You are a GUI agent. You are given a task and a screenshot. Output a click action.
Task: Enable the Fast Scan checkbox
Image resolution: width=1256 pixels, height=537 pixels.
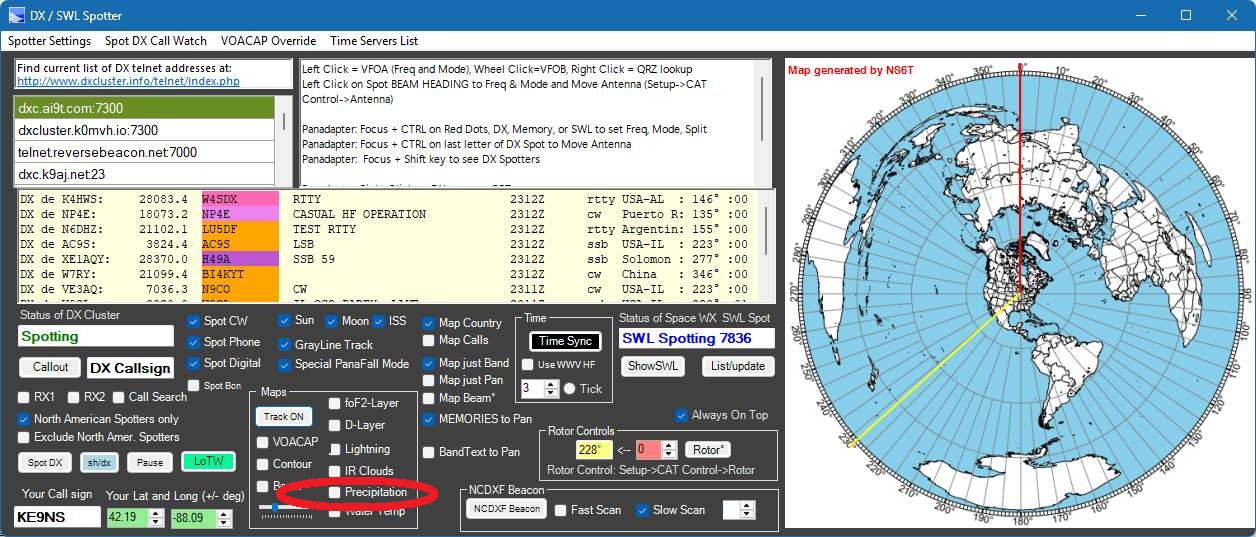tap(562, 510)
